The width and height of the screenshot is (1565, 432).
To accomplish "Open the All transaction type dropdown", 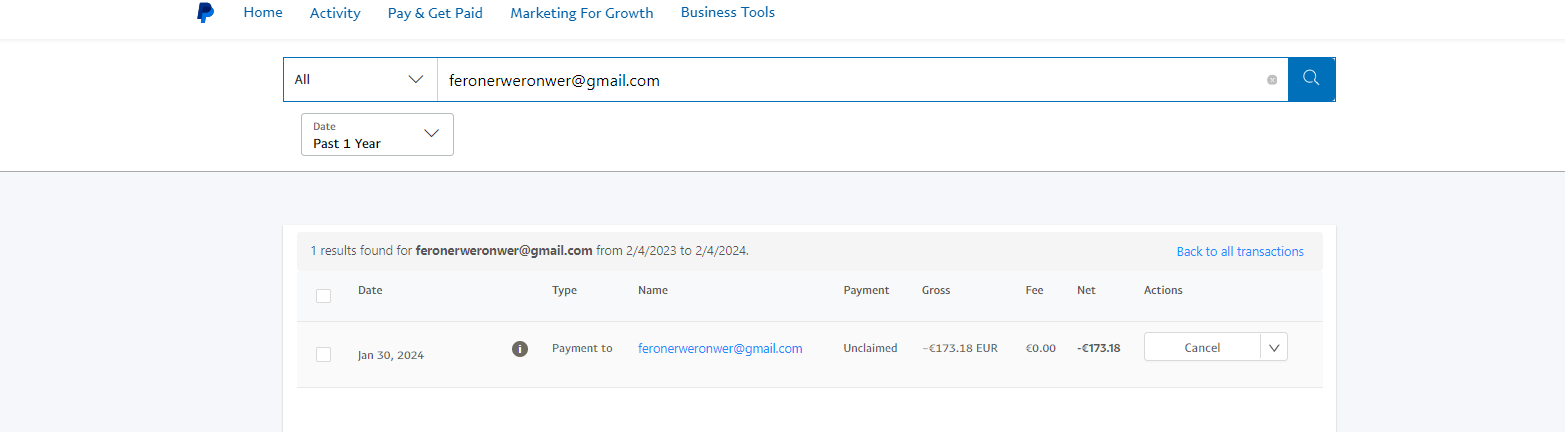I will pyautogui.click(x=360, y=80).
